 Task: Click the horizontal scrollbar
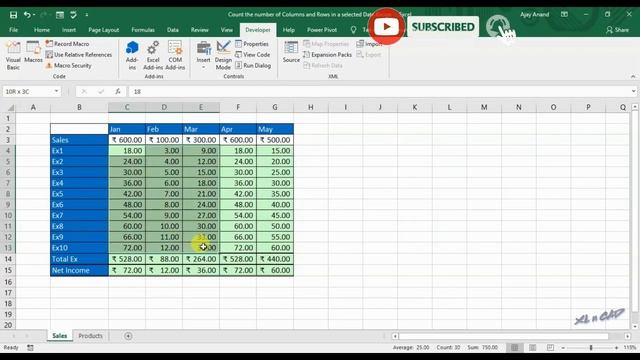coord(504,336)
